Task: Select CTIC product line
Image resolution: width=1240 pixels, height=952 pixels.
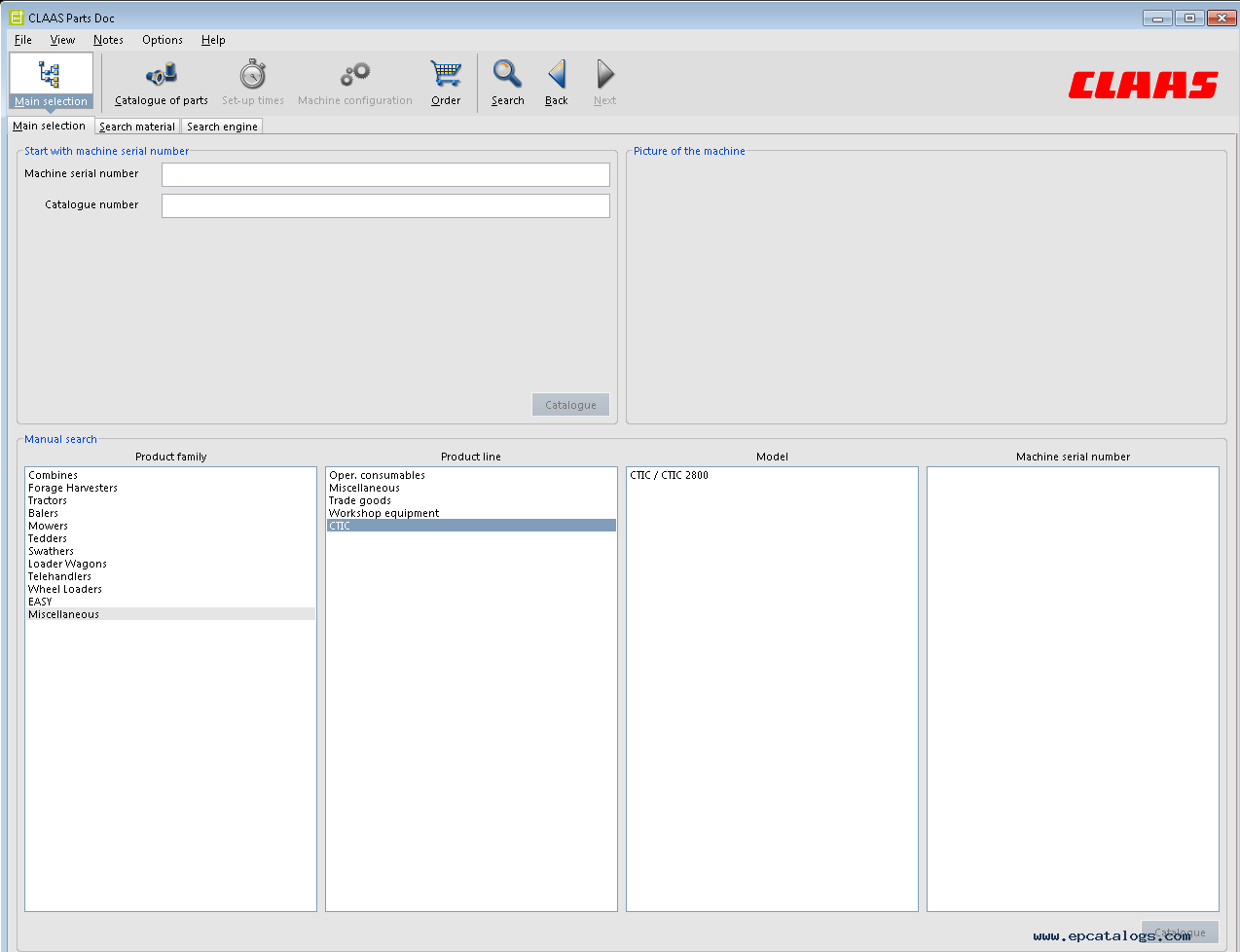Action: click(x=471, y=526)
